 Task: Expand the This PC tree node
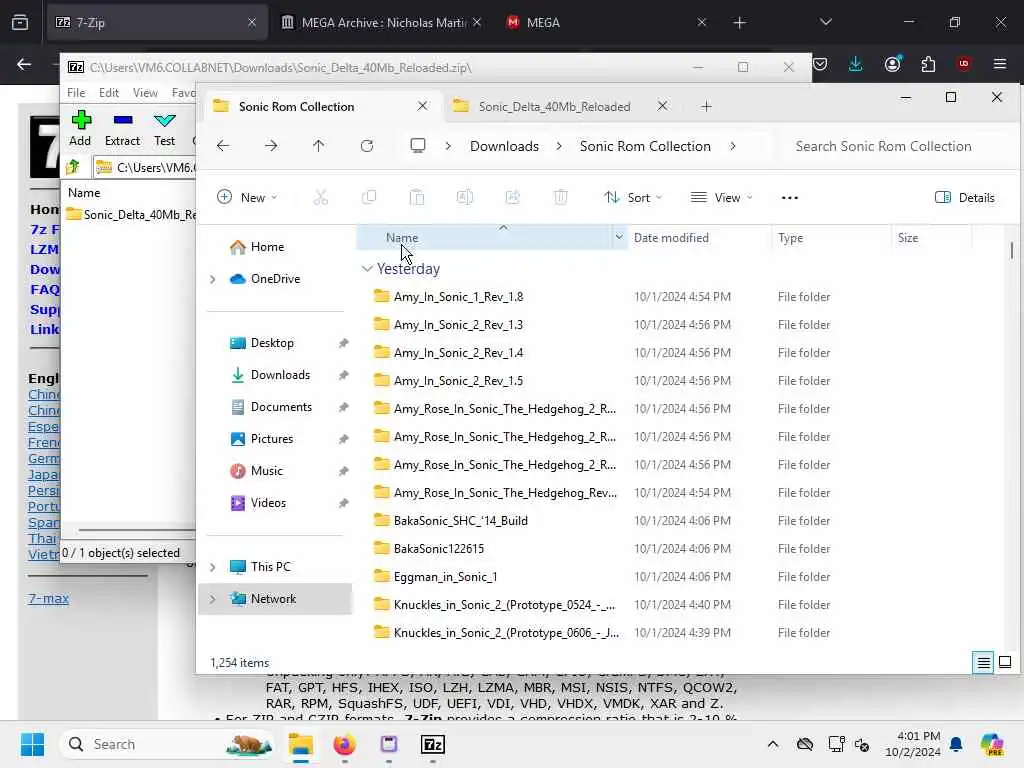(x=212, y=567)
